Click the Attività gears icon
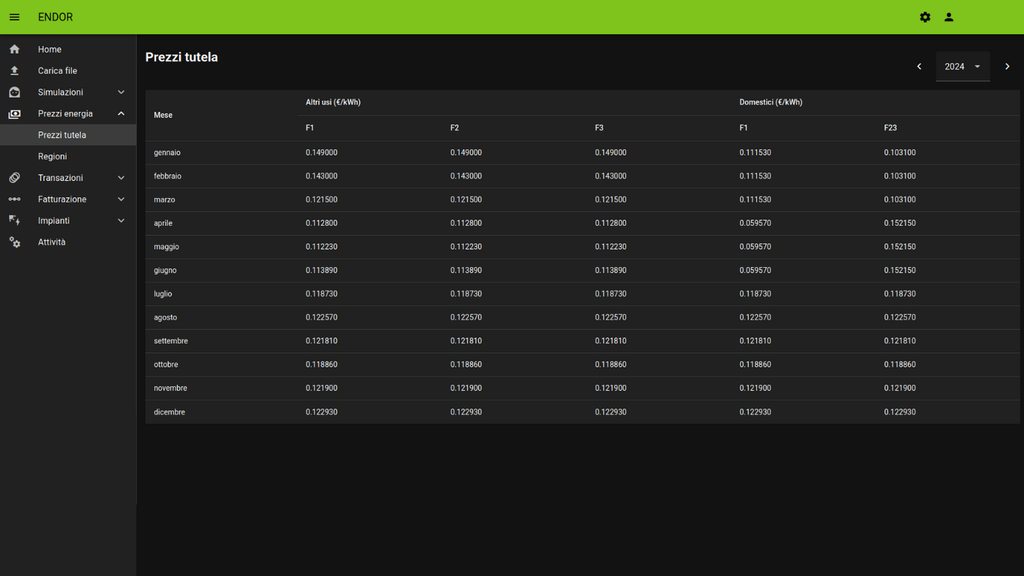This screenshot has height=576, width=1024. click(x=14, y=242)
